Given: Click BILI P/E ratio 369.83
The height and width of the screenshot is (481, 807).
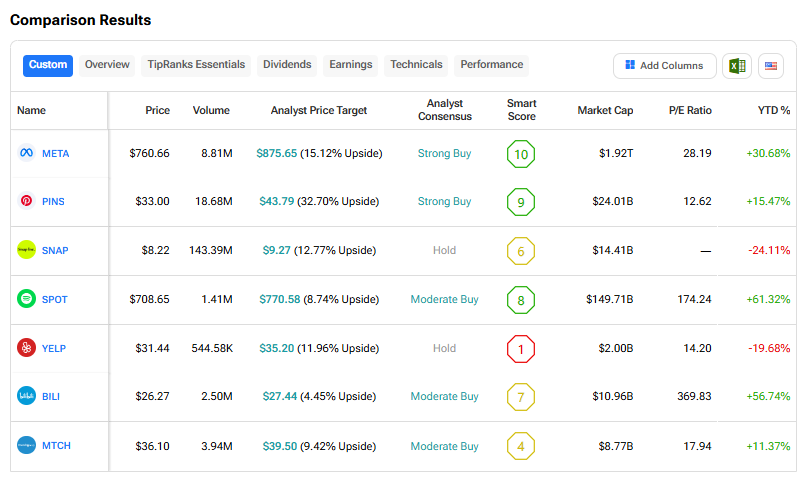Looking at the screenshot, I should [694, 397].
